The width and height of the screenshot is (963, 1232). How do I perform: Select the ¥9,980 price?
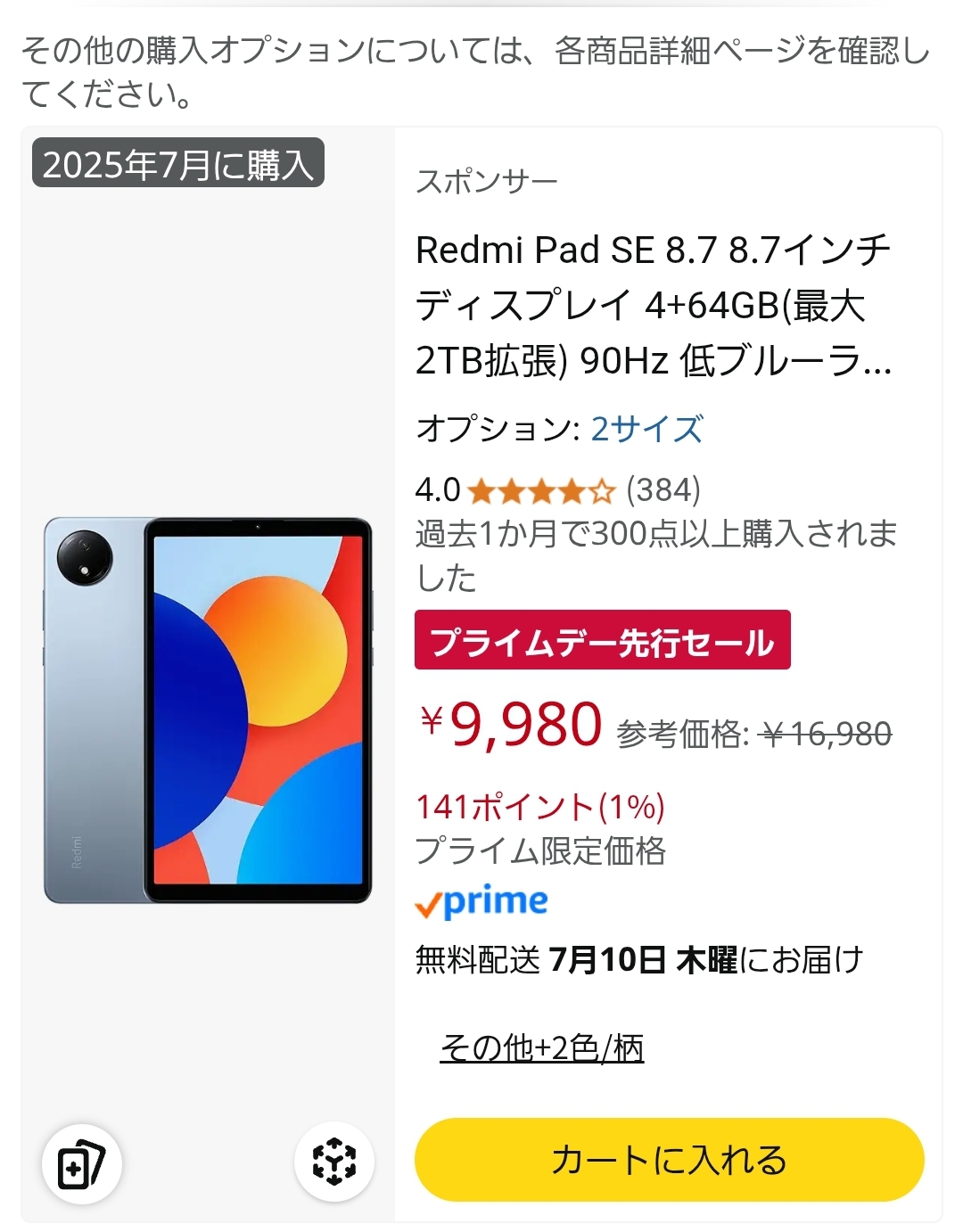(x=511, y=724)
